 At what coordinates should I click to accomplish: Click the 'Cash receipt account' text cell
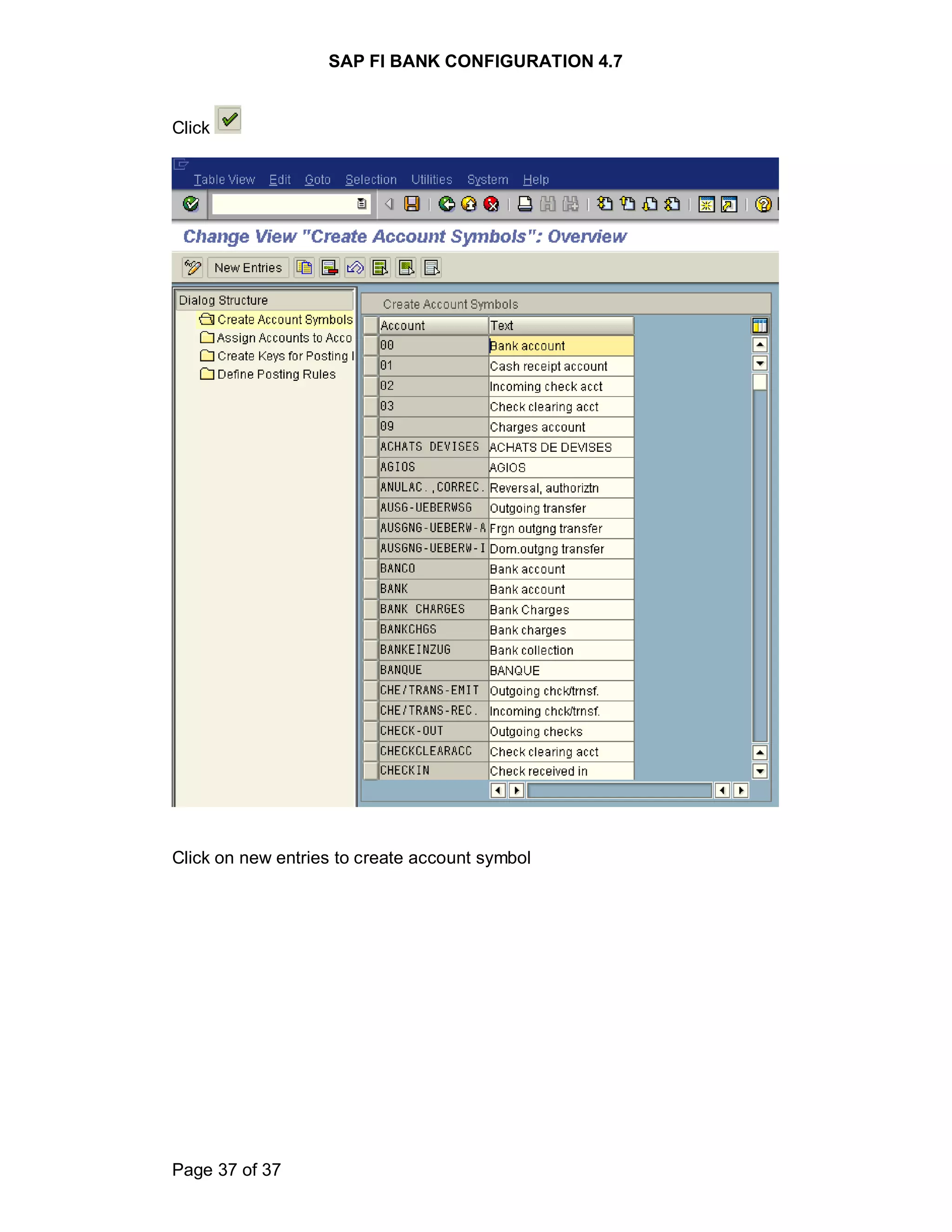point(561,366)
